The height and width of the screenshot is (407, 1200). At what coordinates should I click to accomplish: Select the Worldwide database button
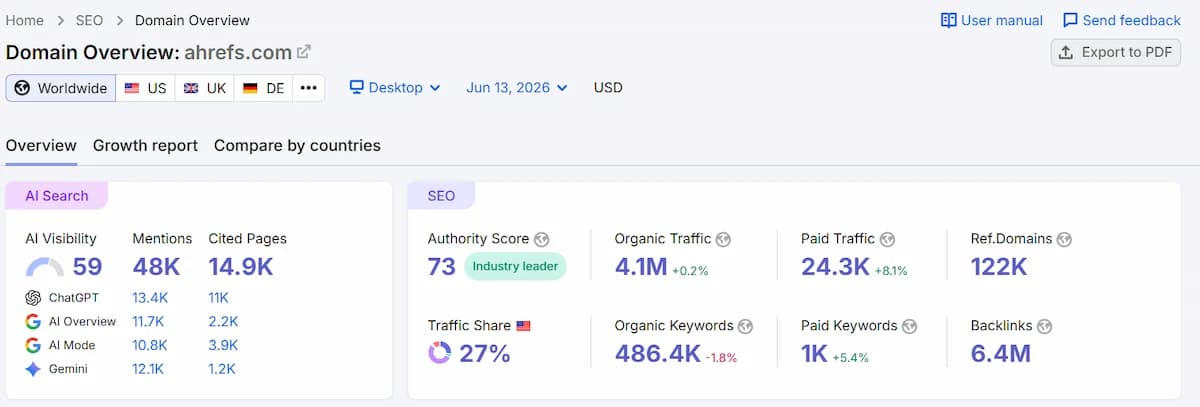[61, 88]
